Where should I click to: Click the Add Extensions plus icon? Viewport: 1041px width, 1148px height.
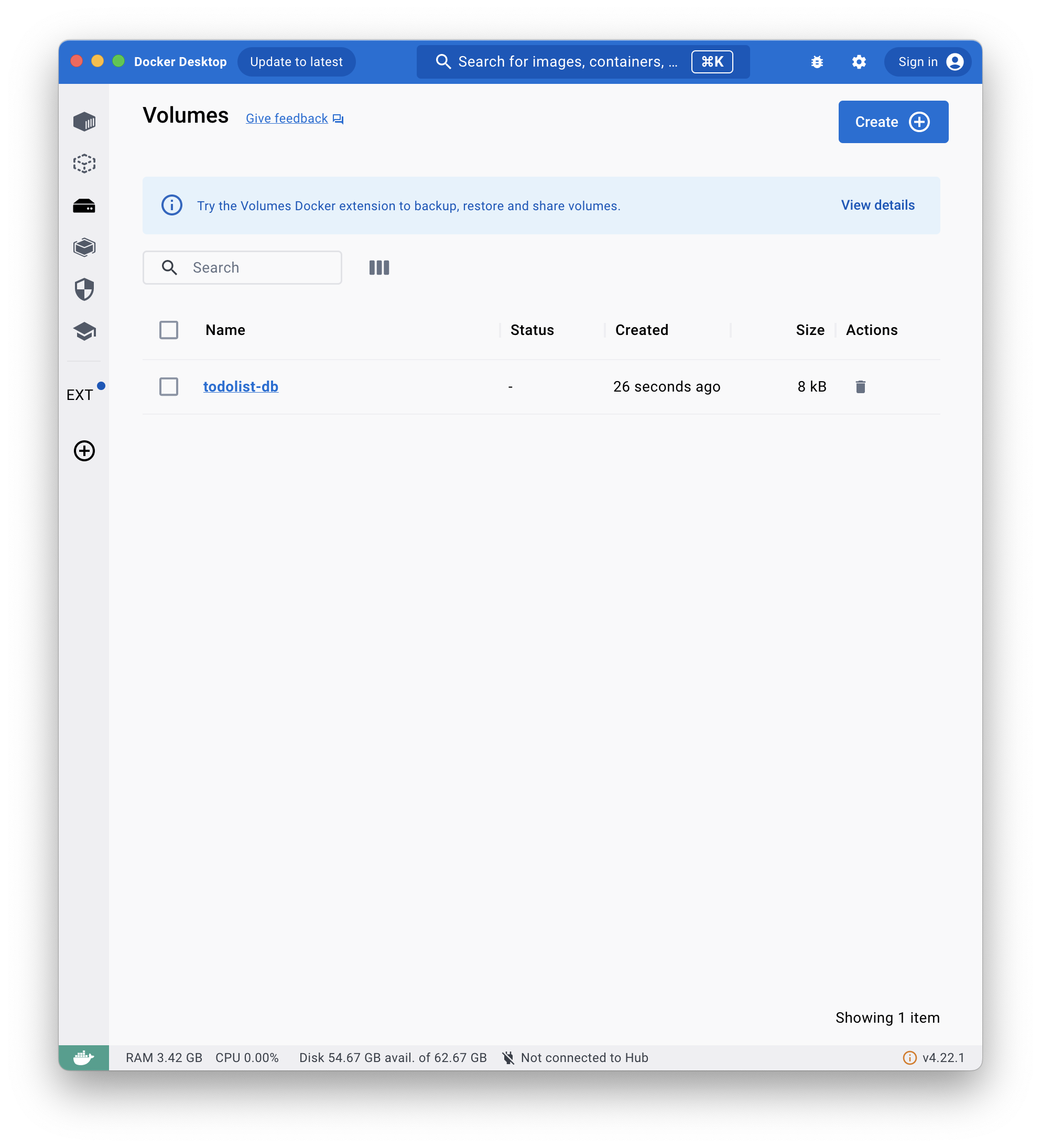pos(84,451)
